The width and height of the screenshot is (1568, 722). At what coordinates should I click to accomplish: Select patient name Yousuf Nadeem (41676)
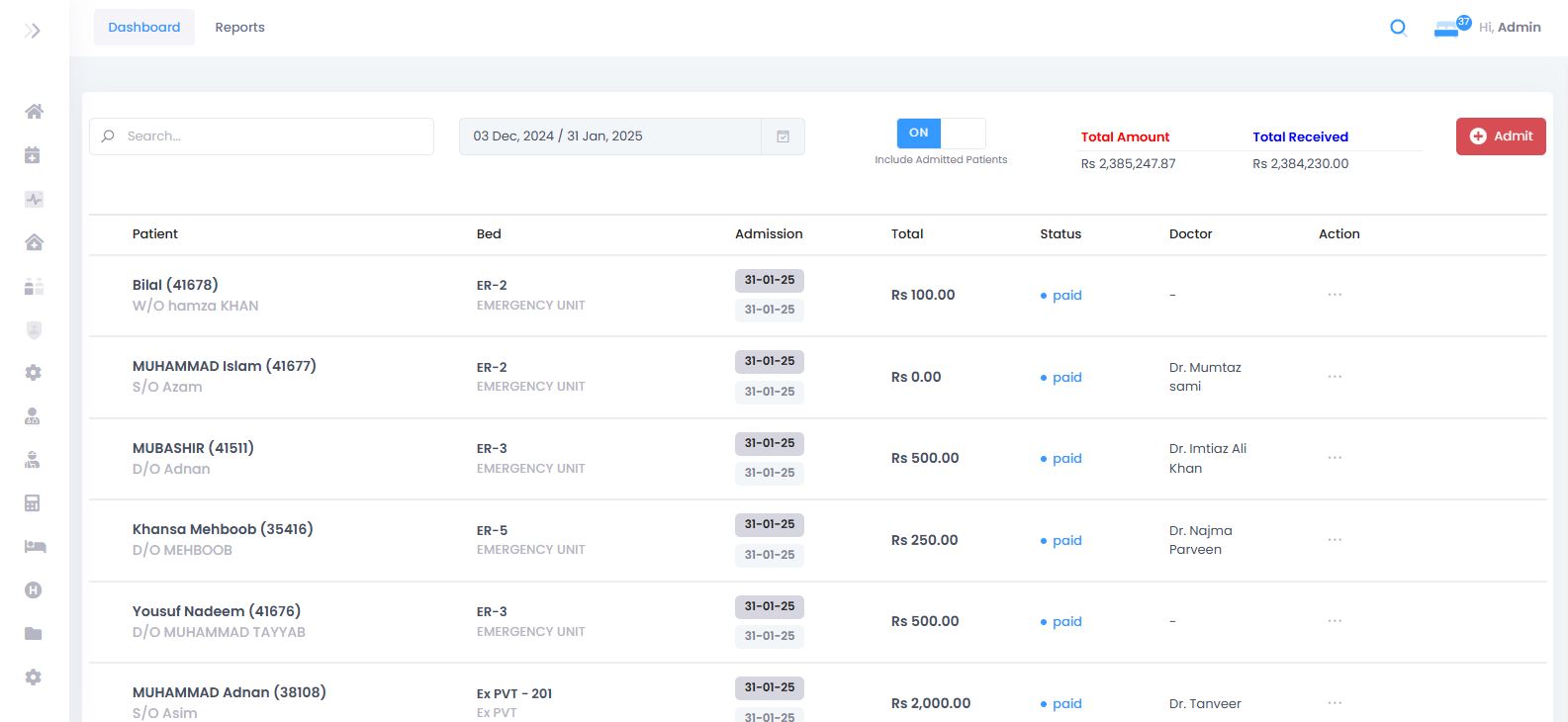[x=217, y=611]
